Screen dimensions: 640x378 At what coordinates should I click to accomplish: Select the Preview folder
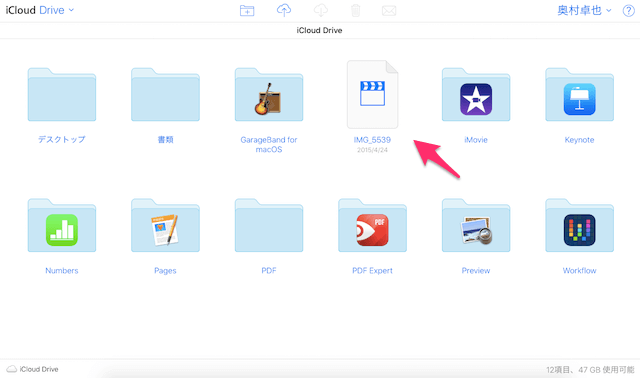[476, 225]
